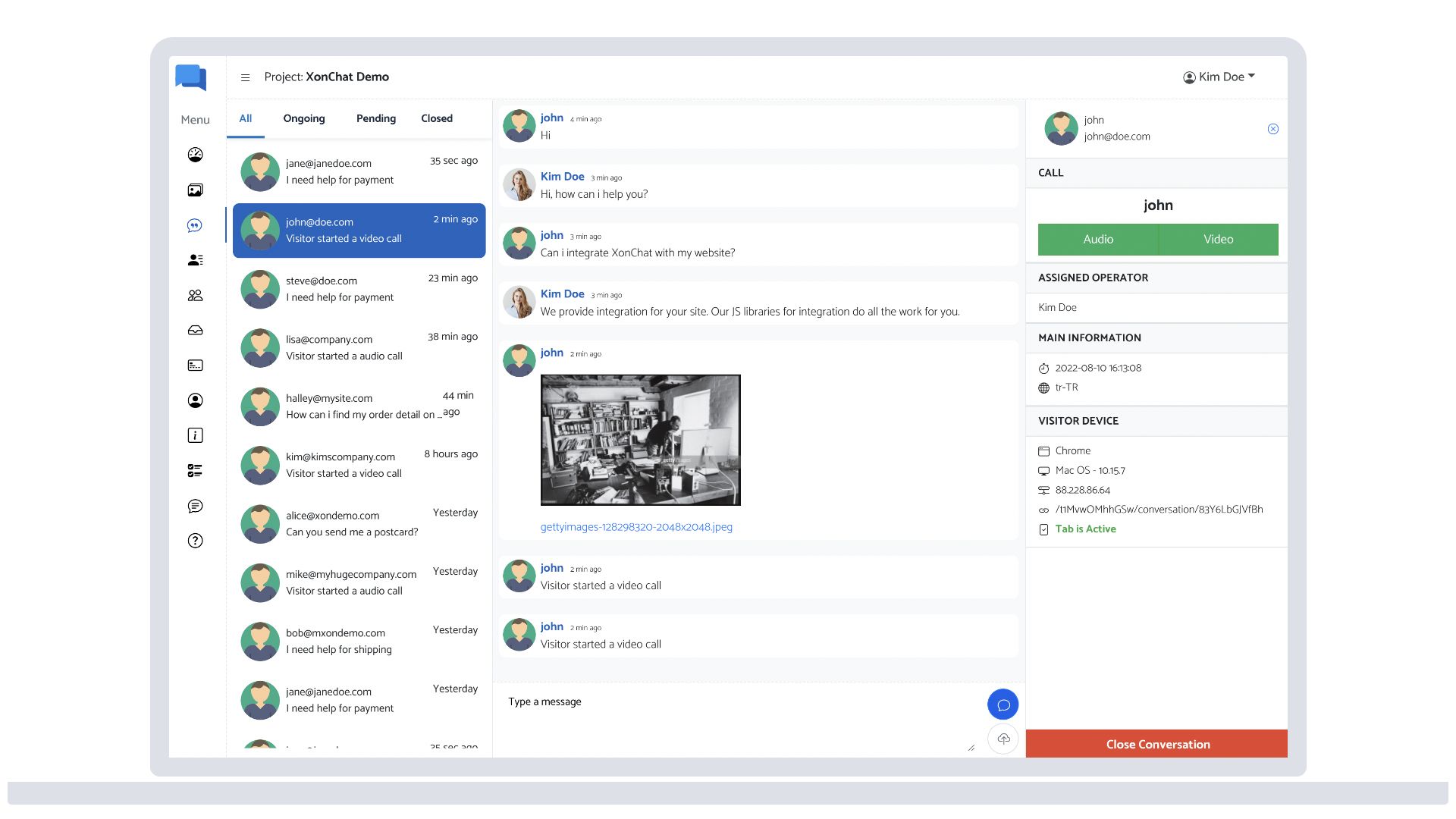This screenshot has height=819, width=1456.
Task: Select the canned responses icon
Action: coord(195,505)
